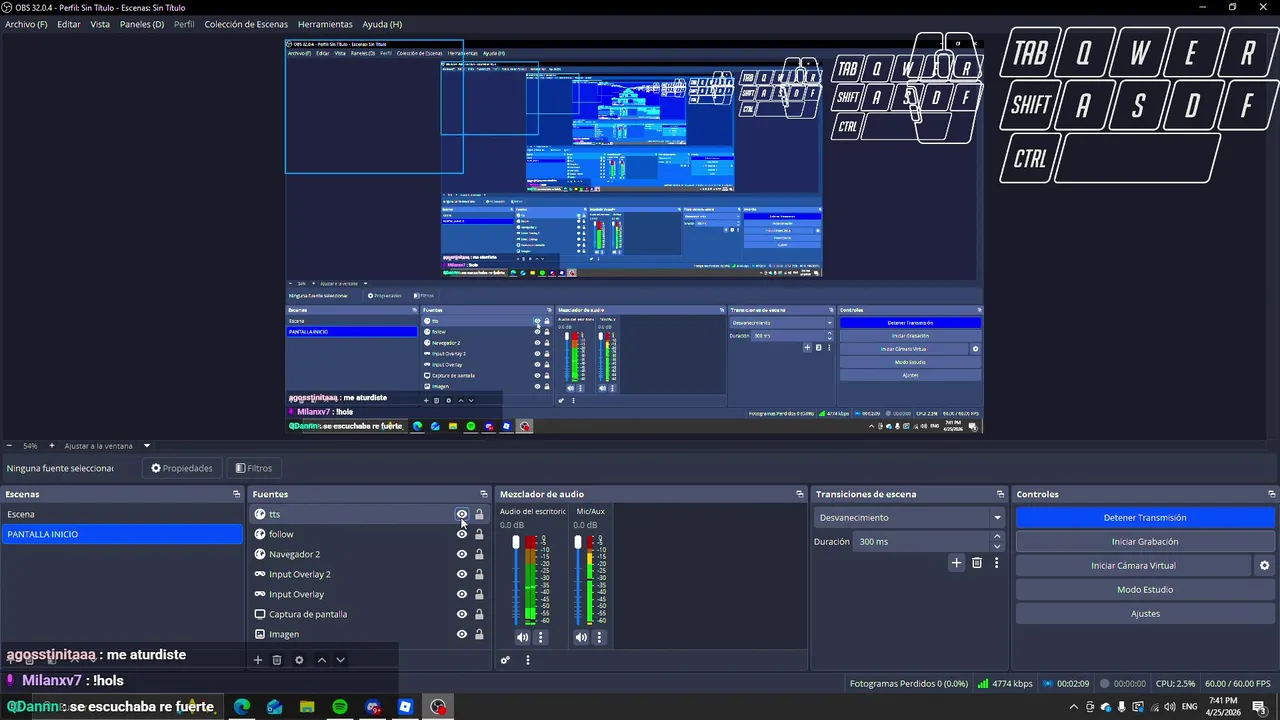Open transition properties three-dots menu
The width and height of the screenshot is (1280, 720).
tap(996, 563)
